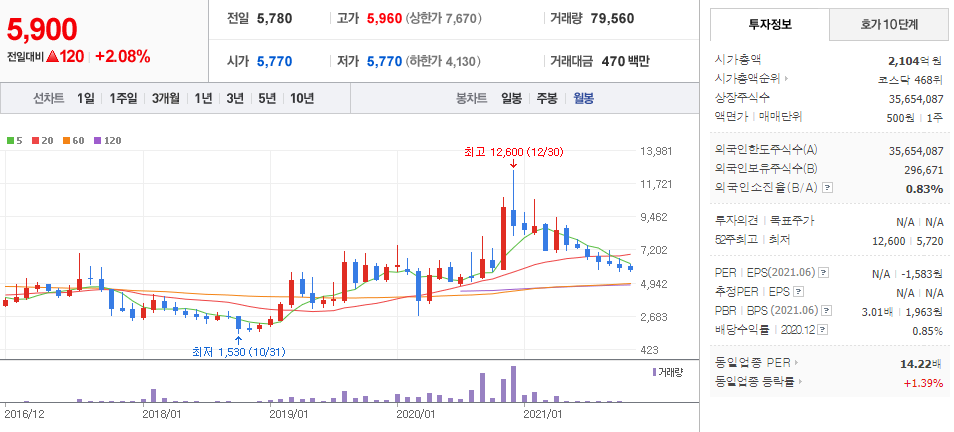Expand the 동일업종 등락률 arrow link
Image resolution: width=954 pixels, height=432 pixels.
(x=799, y=381)
